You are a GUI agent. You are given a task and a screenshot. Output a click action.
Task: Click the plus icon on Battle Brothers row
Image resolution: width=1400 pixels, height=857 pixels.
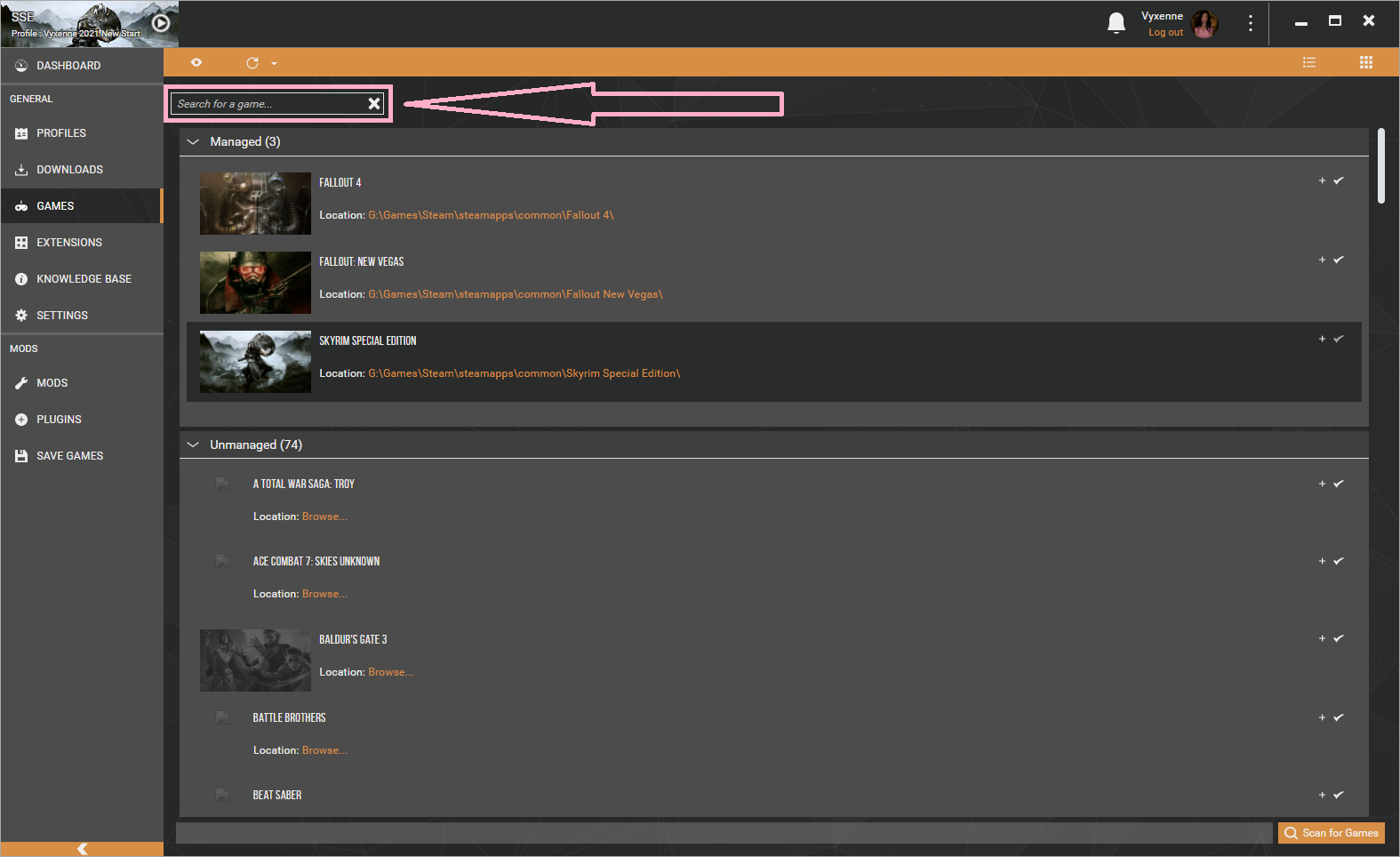click(1322, 718)
